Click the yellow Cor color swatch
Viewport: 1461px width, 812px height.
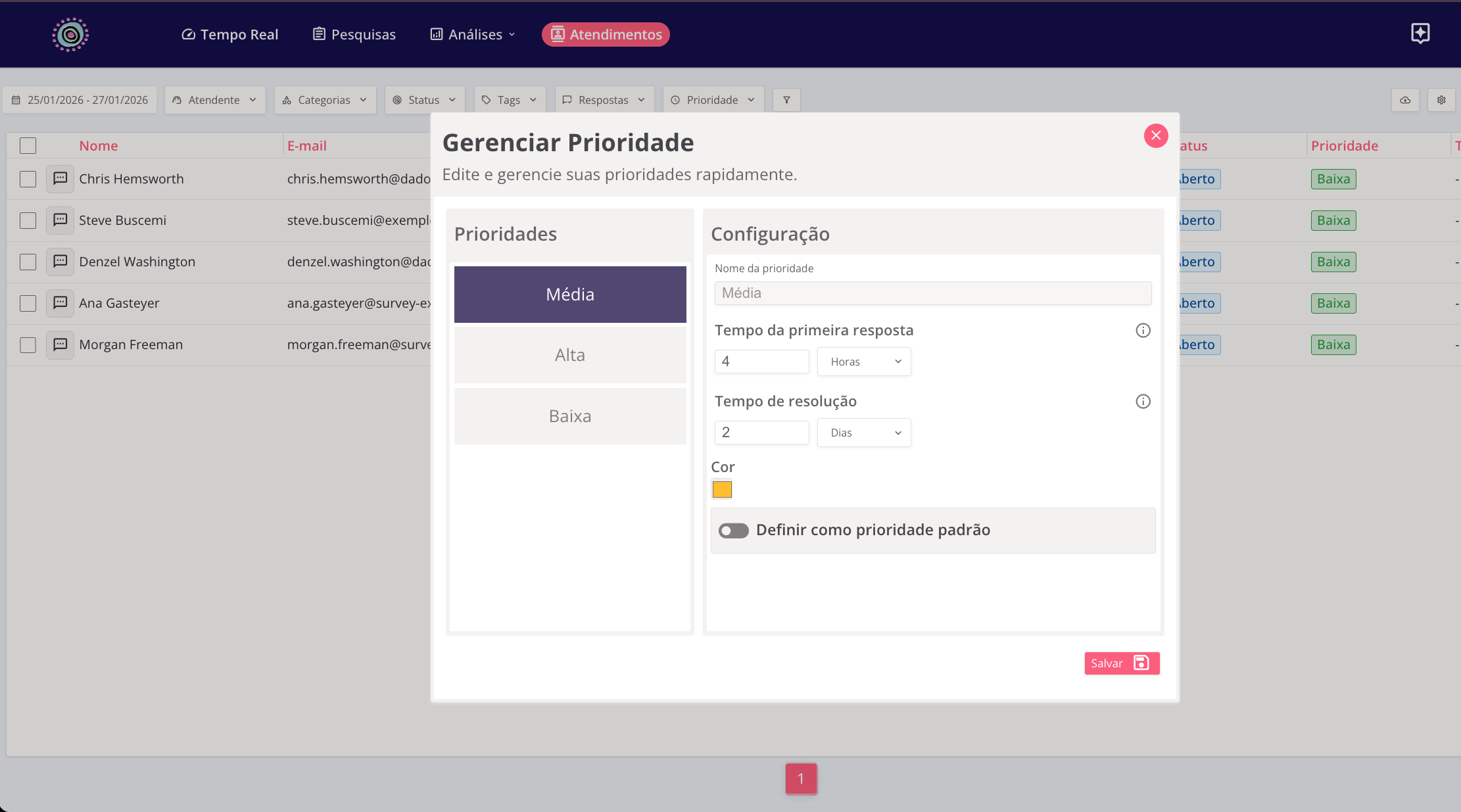pos(722,489)
